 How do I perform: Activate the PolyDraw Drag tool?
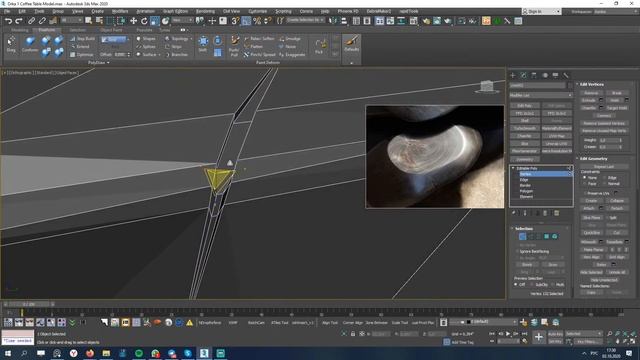[11, 44]
